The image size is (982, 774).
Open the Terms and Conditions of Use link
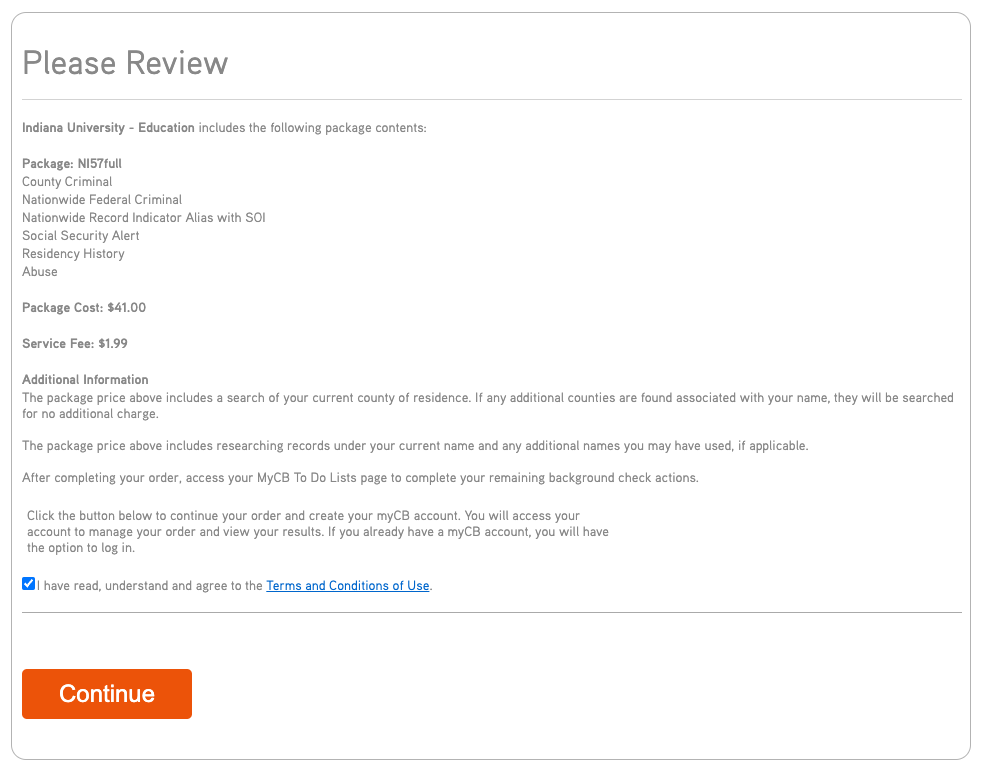click(x=347, y=585)
